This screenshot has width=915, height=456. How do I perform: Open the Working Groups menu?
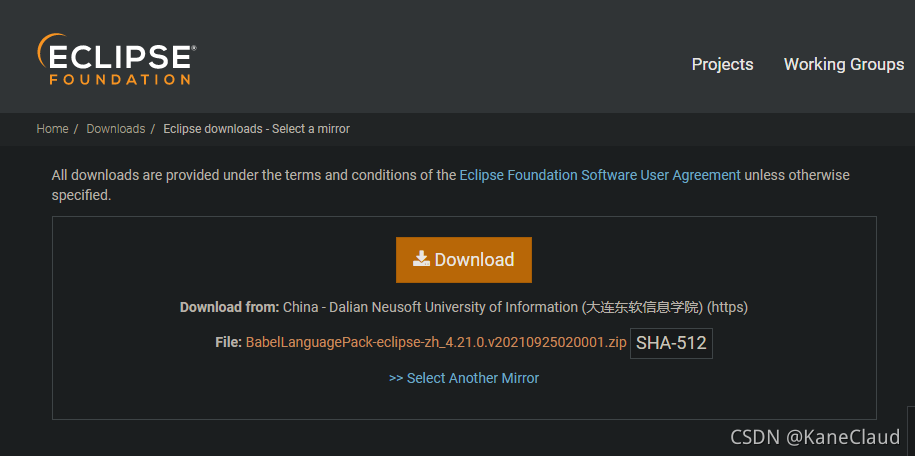[843, 64]
